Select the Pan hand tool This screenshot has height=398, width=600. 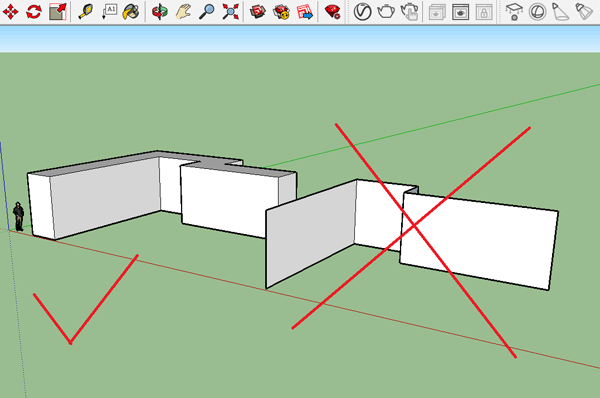coord(183,12)
